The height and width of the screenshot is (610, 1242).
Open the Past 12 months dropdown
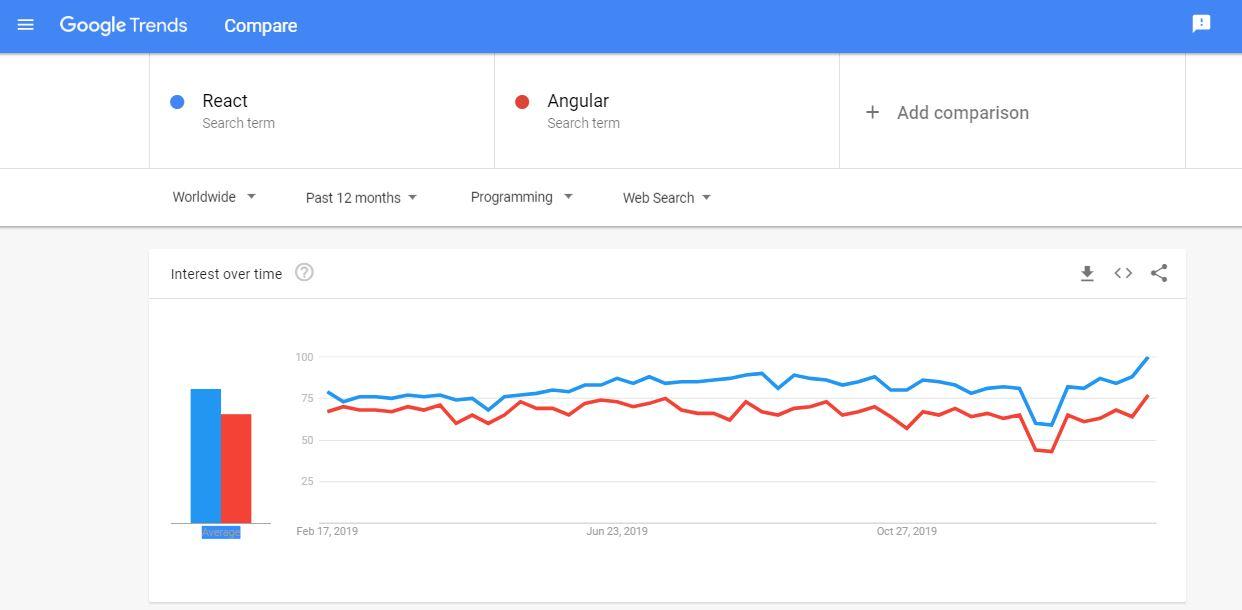point(361,197)
